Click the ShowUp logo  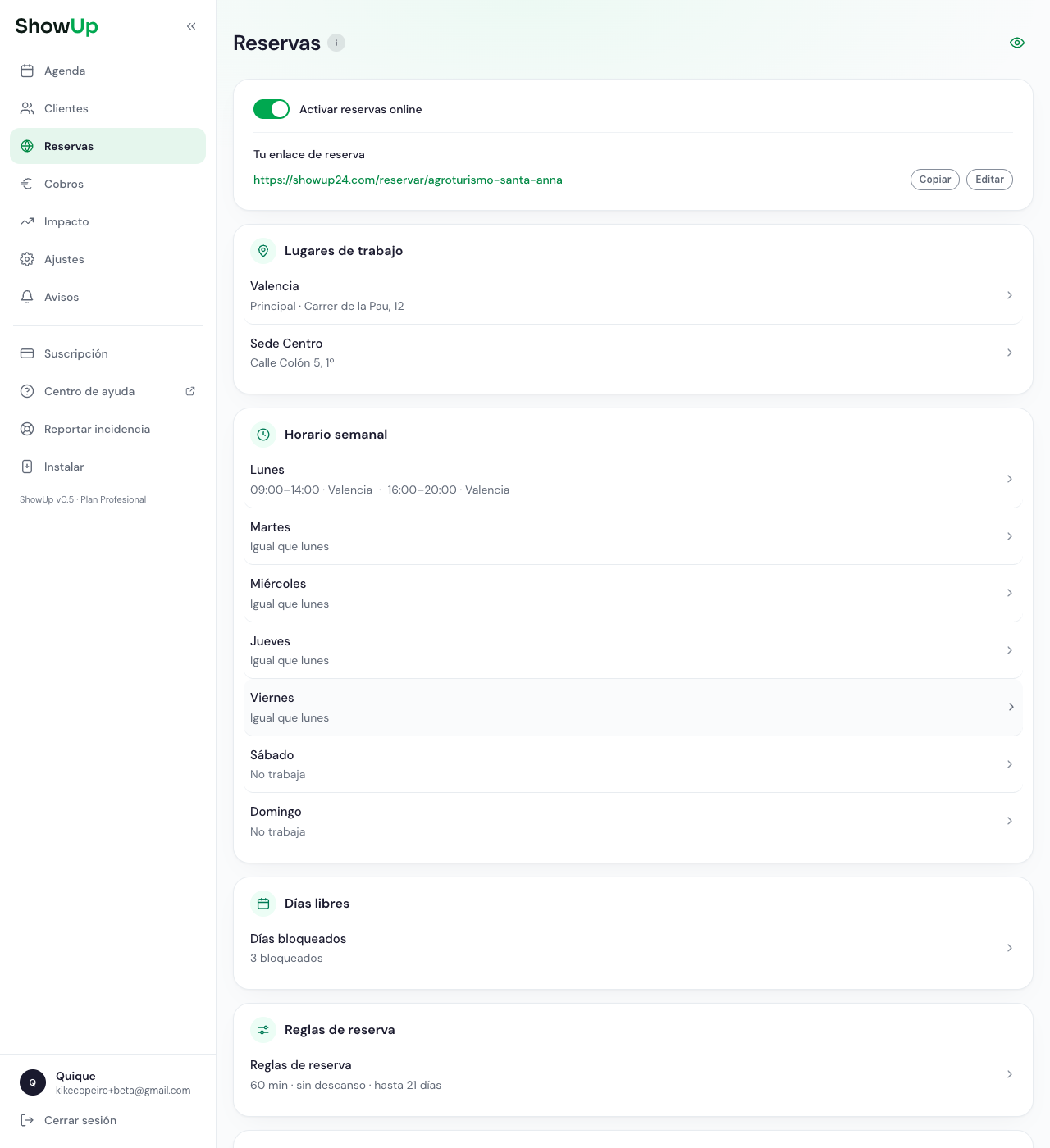tap(57, 26)
